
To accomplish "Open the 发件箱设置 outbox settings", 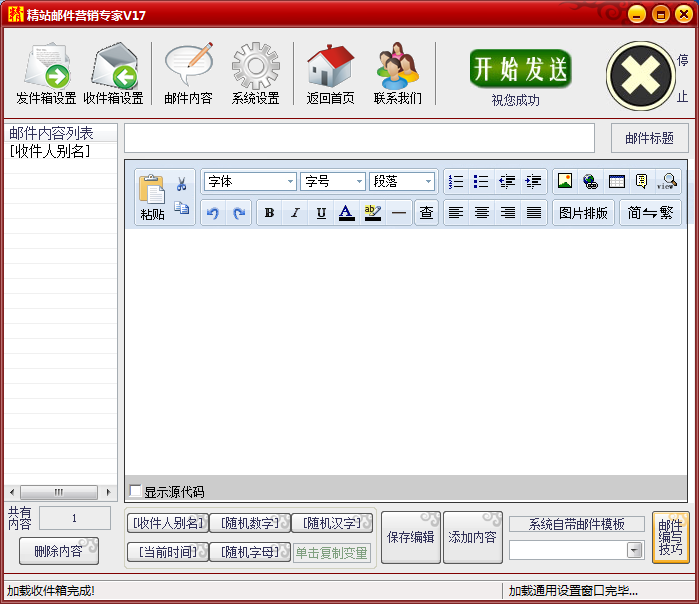I will [46, 74].
